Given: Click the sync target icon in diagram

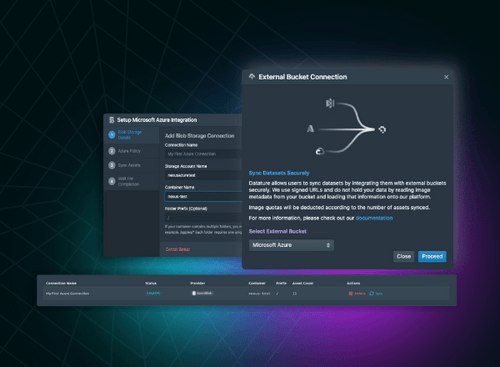Looking at the screenshot, I should (x=382, y=129).
